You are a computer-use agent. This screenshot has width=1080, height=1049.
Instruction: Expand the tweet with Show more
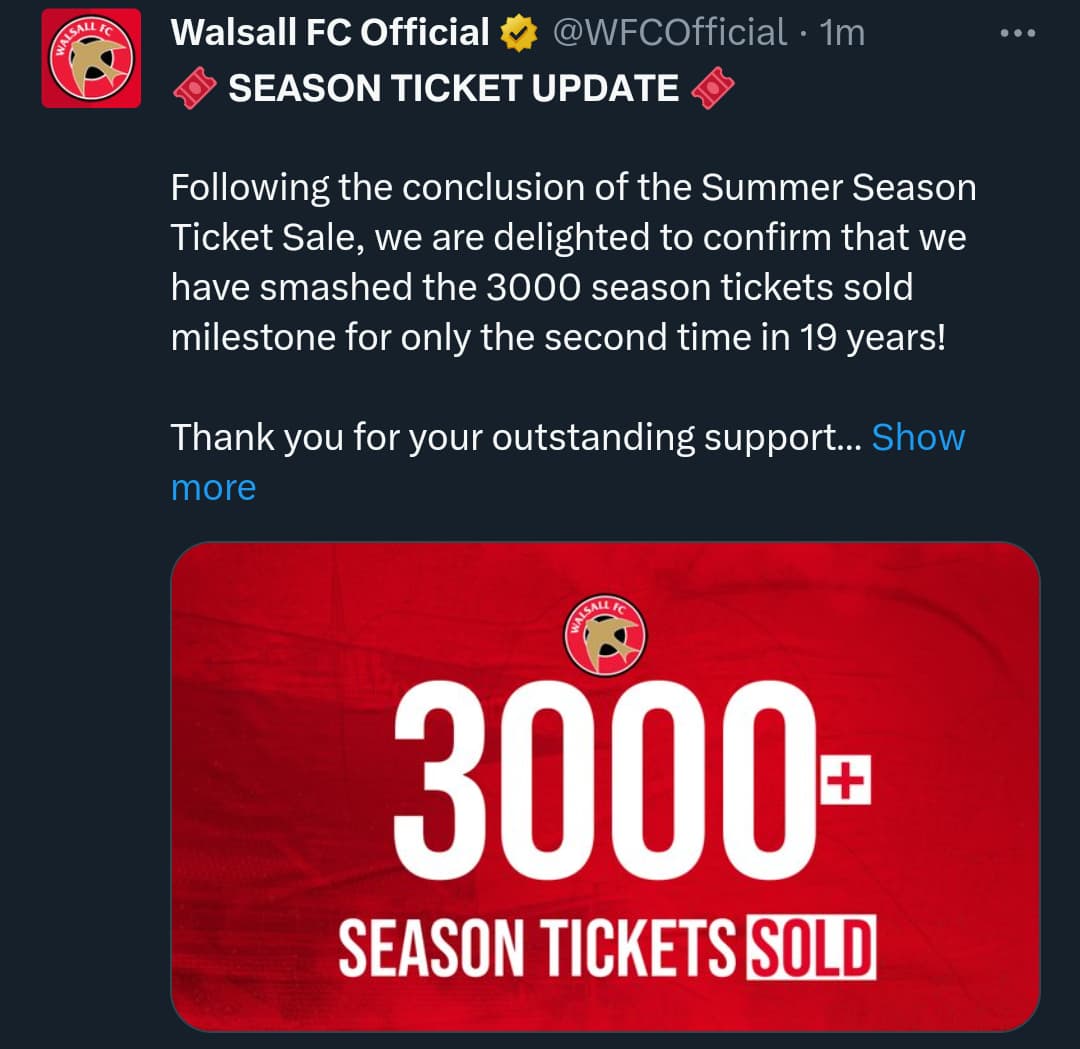[x=568, y=462]
